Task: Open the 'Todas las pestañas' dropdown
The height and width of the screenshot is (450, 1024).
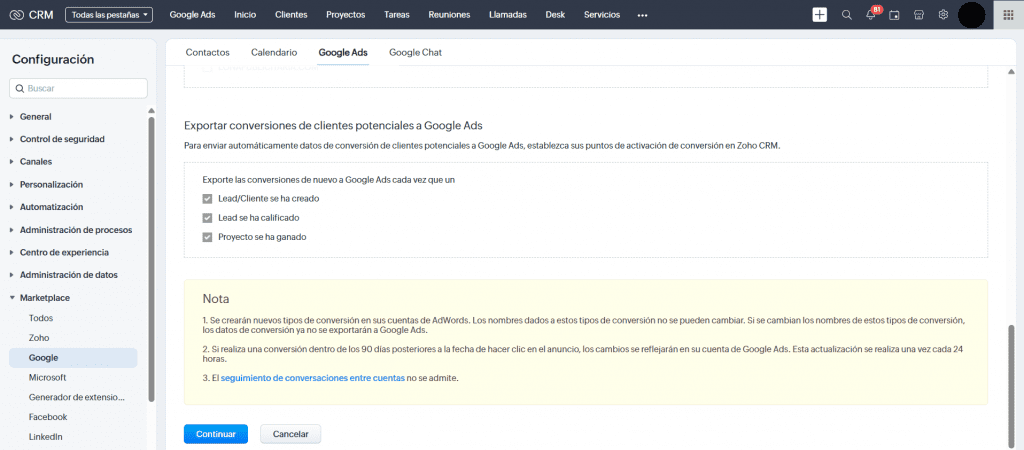Action: [x=109, y=15]
